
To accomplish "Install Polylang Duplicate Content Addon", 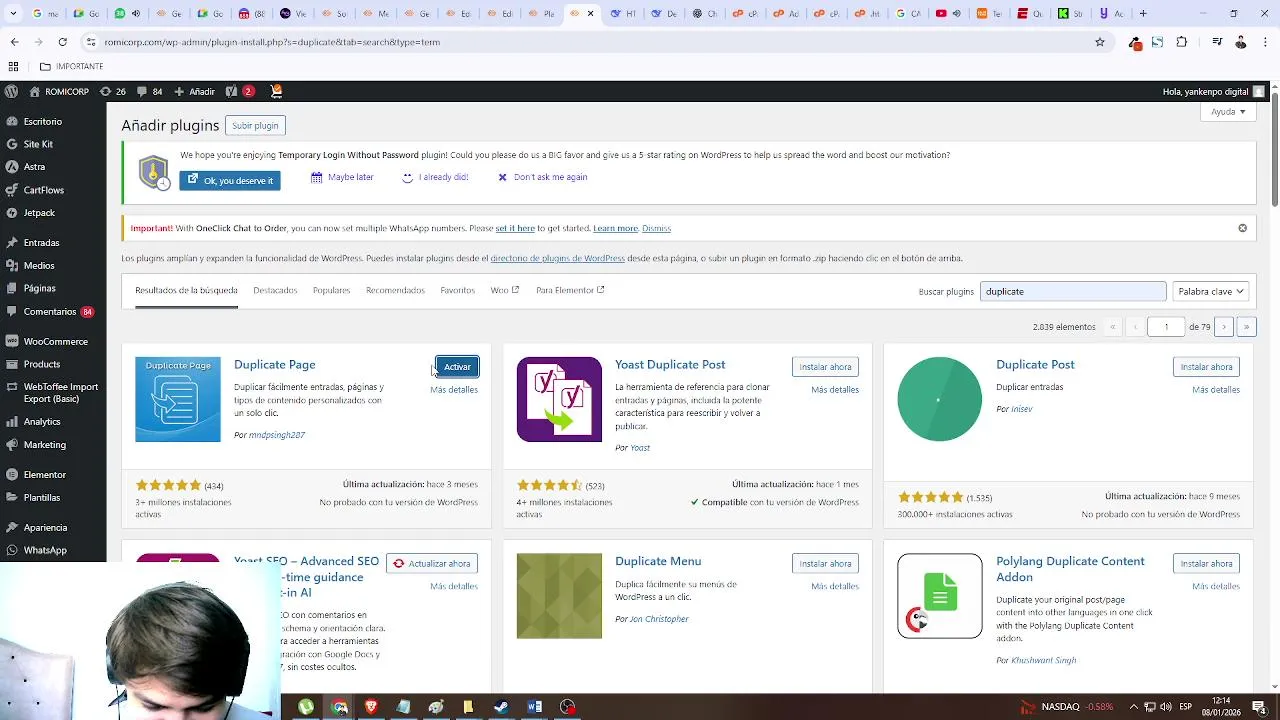I will (x=1206, y=563).
